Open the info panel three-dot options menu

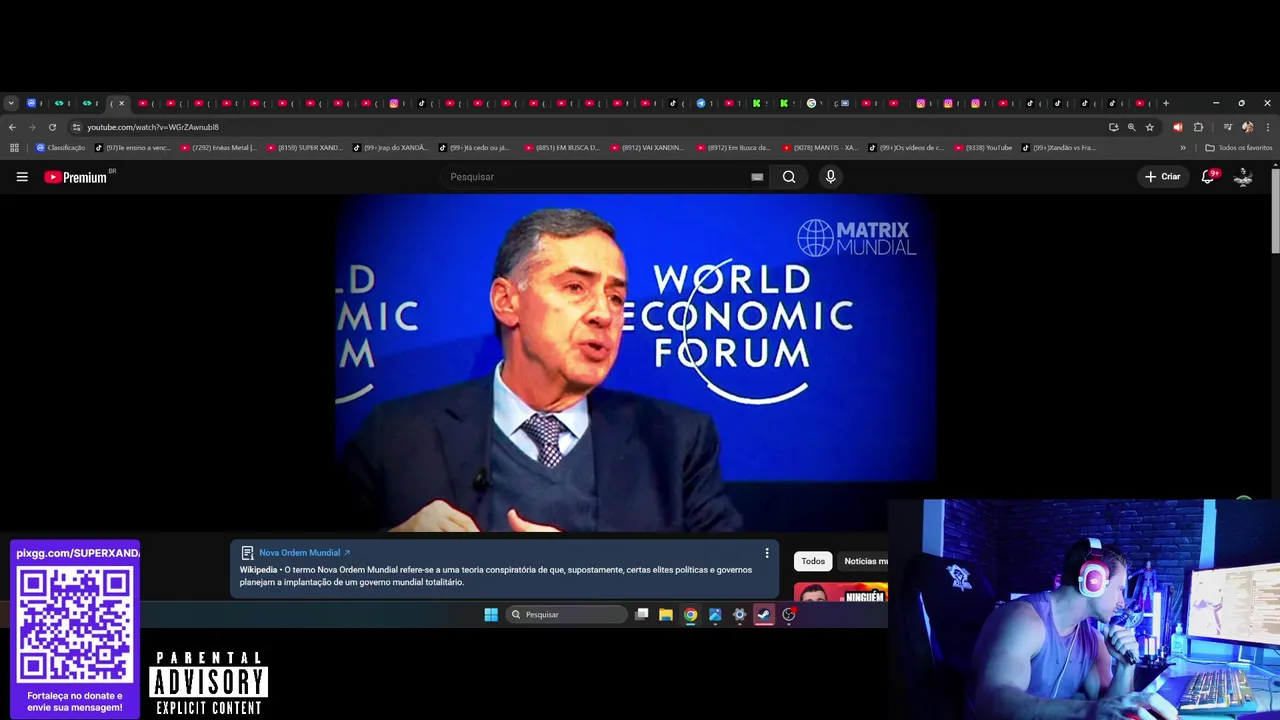[767, 553]
